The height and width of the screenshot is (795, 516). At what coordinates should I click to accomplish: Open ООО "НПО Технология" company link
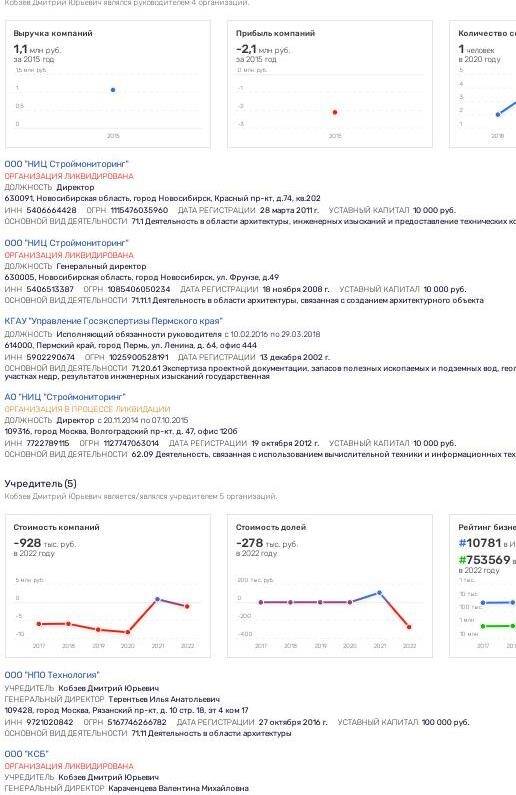52,675
